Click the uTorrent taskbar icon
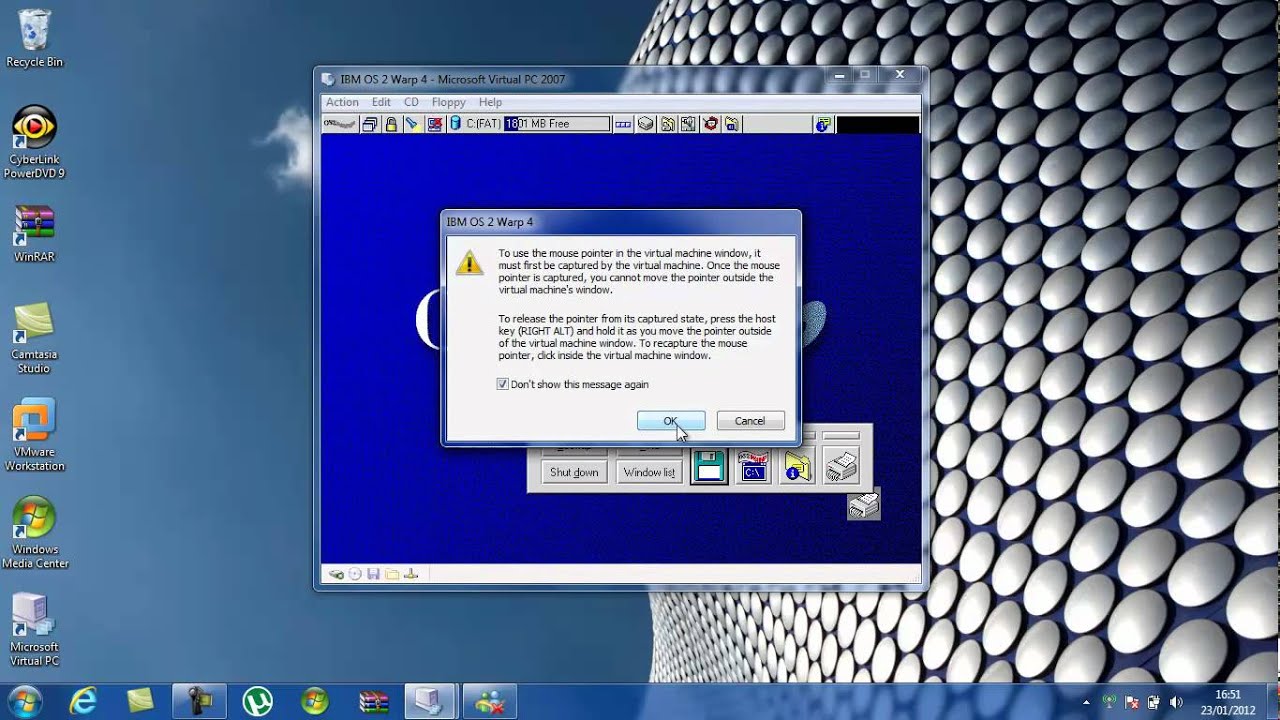This screenshot has height=720, width=1280. [258, 701]
